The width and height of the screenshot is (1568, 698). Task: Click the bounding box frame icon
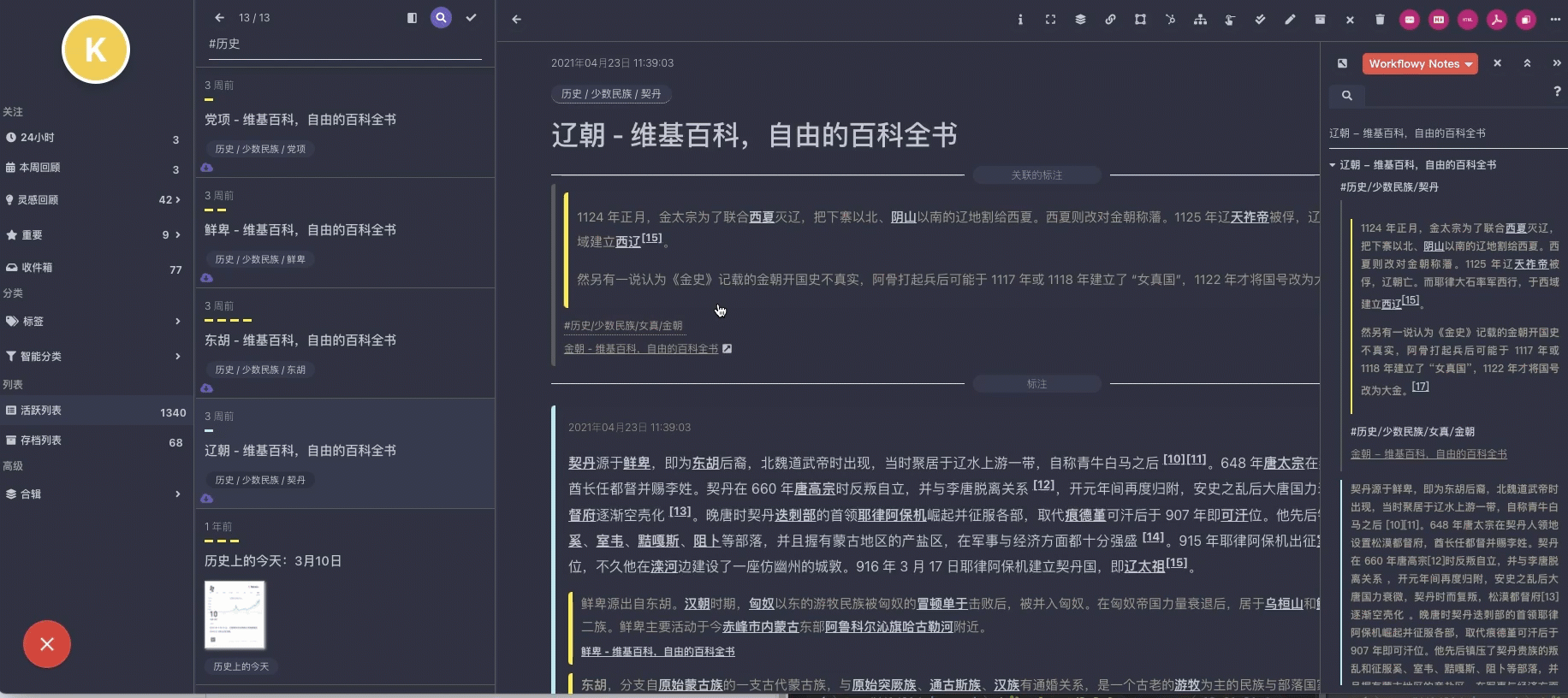pos(1140,19)
